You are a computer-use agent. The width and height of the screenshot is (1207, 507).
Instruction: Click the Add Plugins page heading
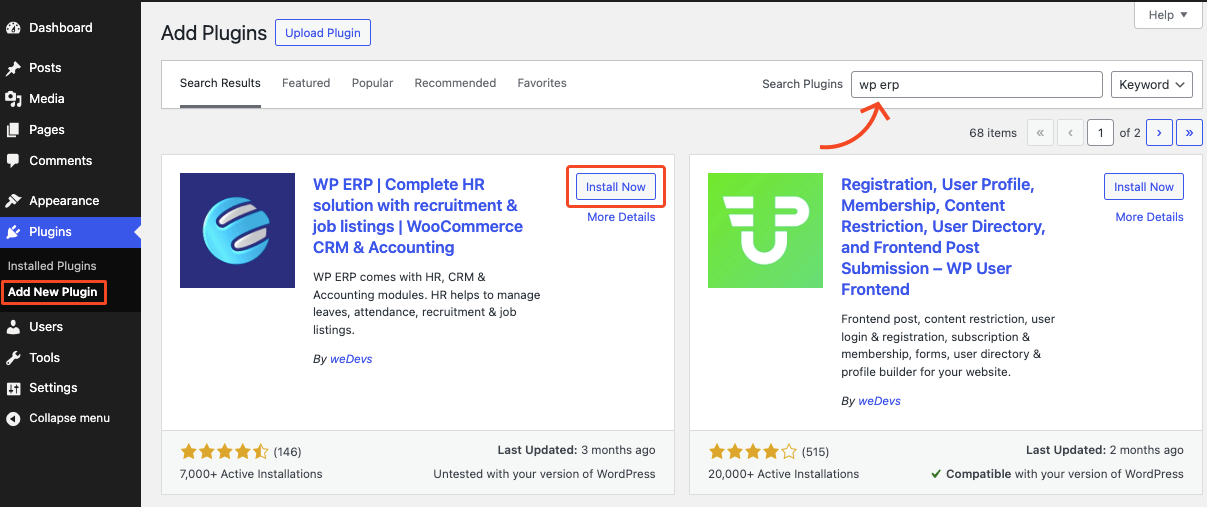[x=214, y=33]
